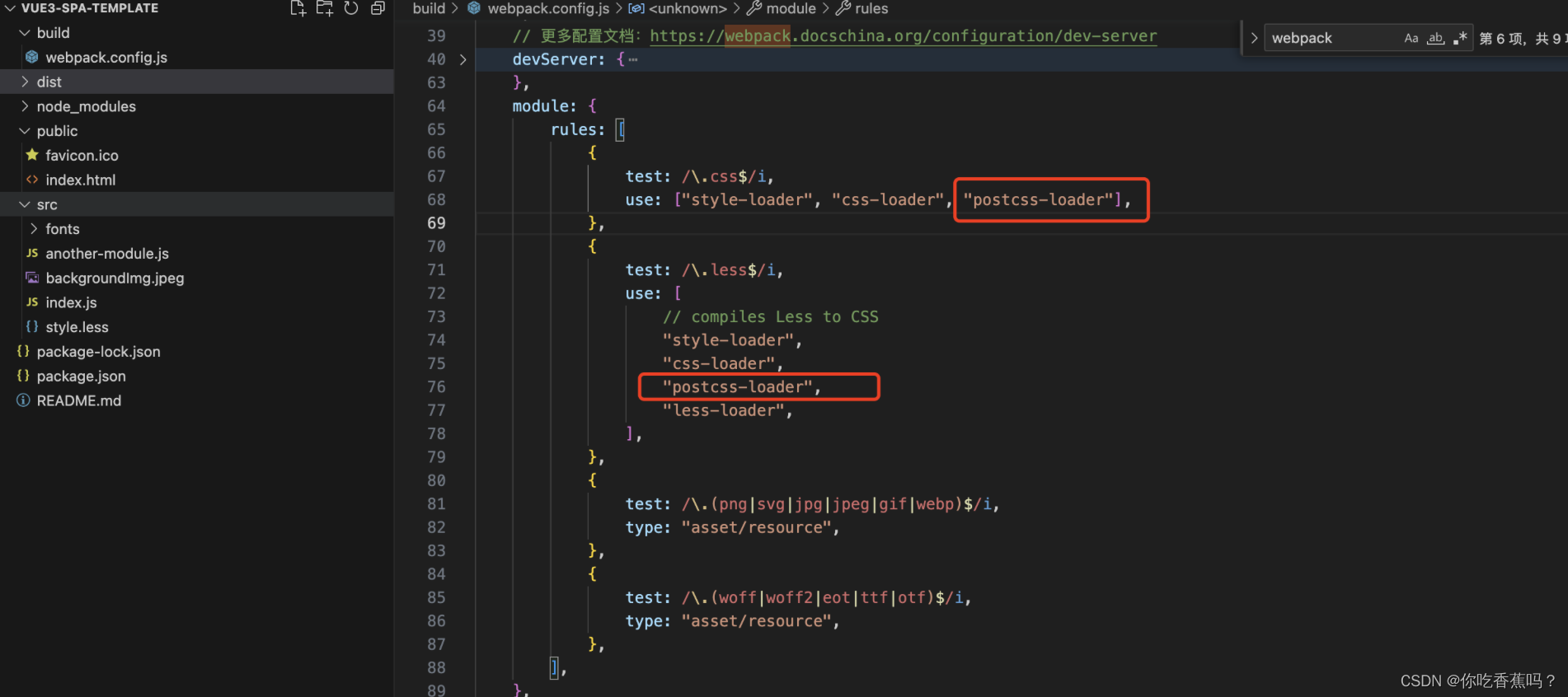Screen dimensions: 1568x697
Task: Click the JS icon beside another-module.js
Action: click(x=32, y=253)
